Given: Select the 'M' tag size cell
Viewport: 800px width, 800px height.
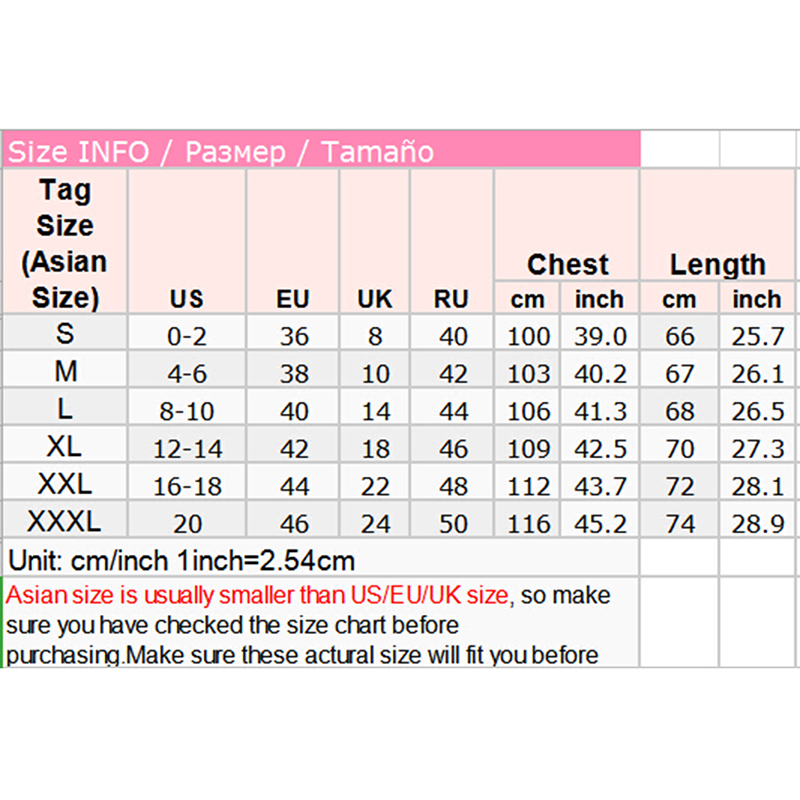Looking at the screenshot, I should click(x=65, y=372).
